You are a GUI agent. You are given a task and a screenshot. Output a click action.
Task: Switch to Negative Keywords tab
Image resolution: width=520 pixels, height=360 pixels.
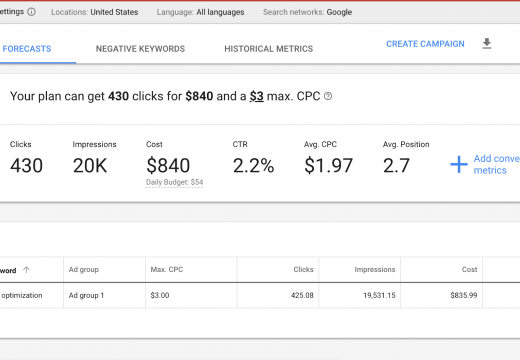click(140, 49)
